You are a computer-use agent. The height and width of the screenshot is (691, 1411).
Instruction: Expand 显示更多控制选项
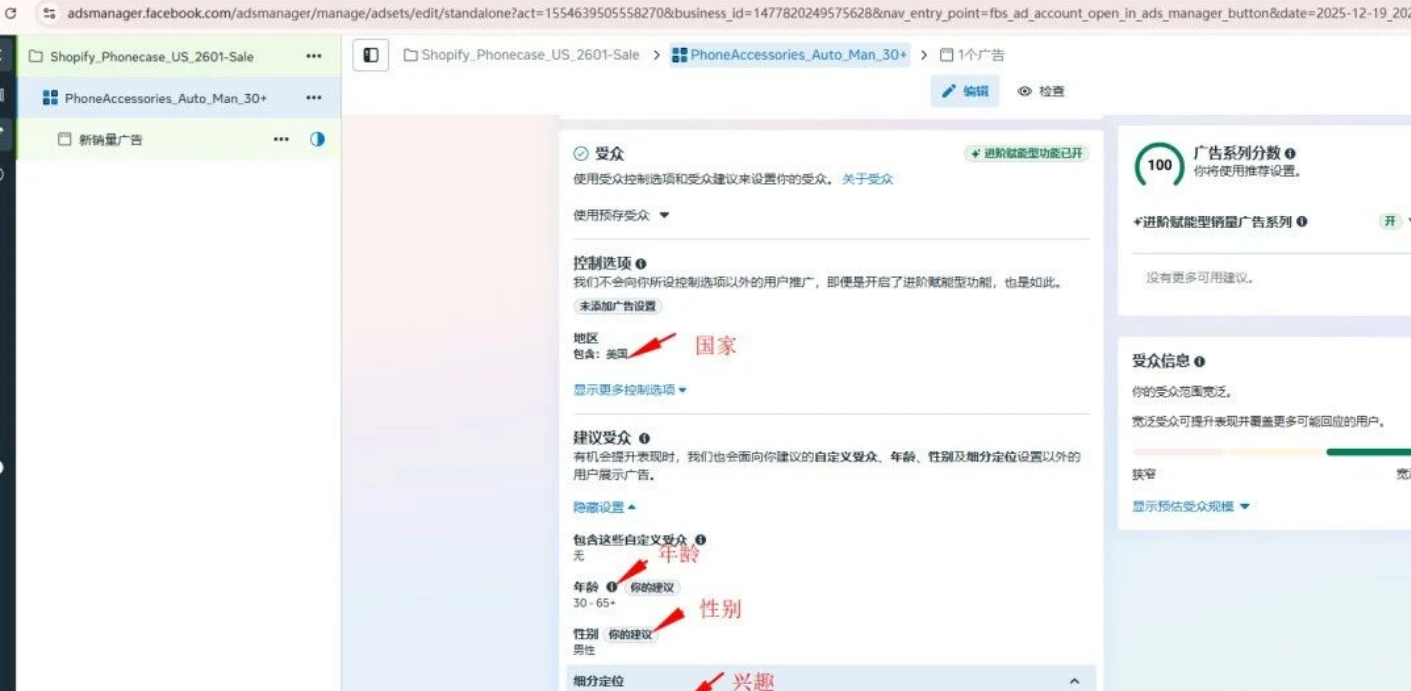point(630,390)
